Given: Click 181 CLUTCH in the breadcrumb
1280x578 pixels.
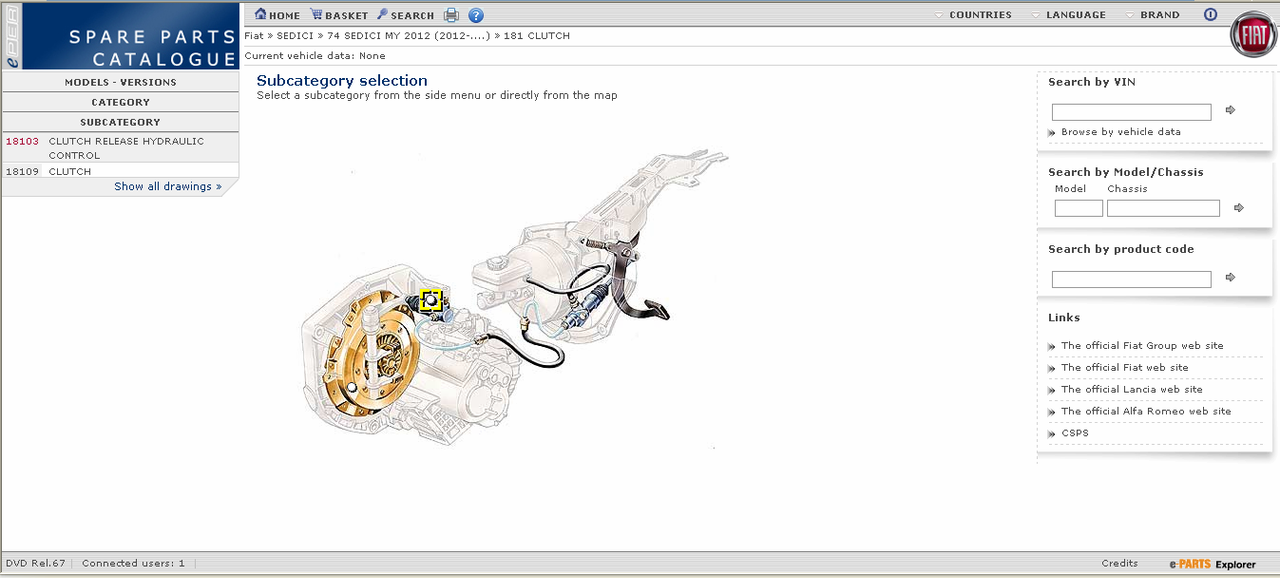Looking at the screenshot, I should coord(537,36).
